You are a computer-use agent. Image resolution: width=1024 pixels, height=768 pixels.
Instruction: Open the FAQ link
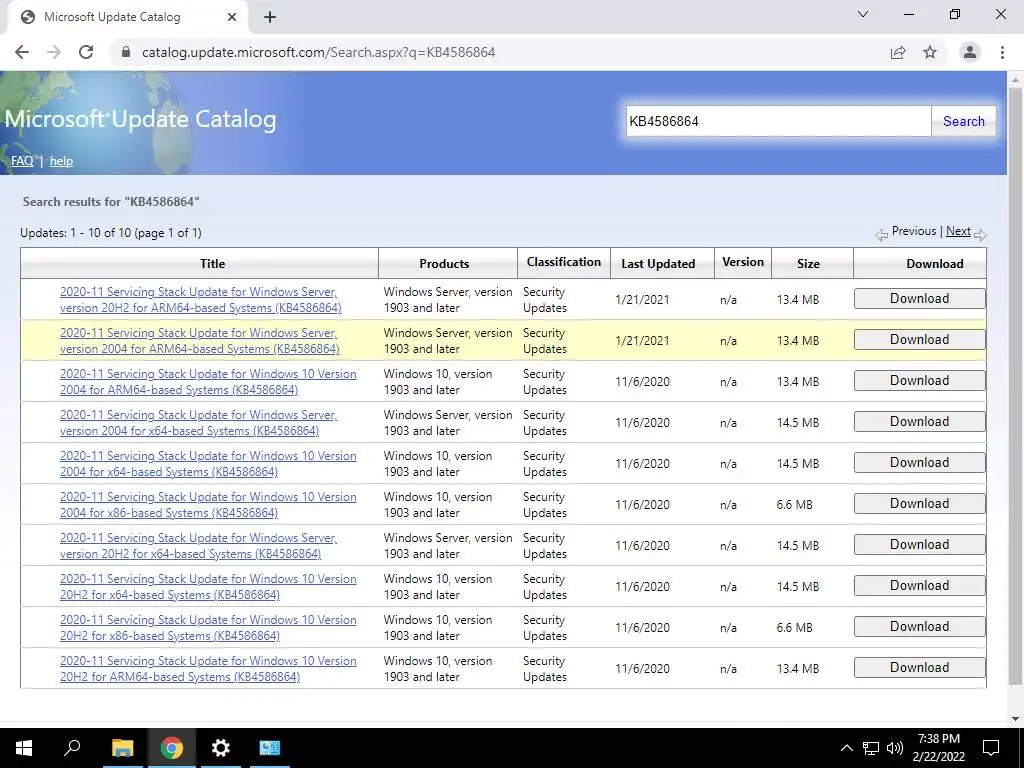22,161
